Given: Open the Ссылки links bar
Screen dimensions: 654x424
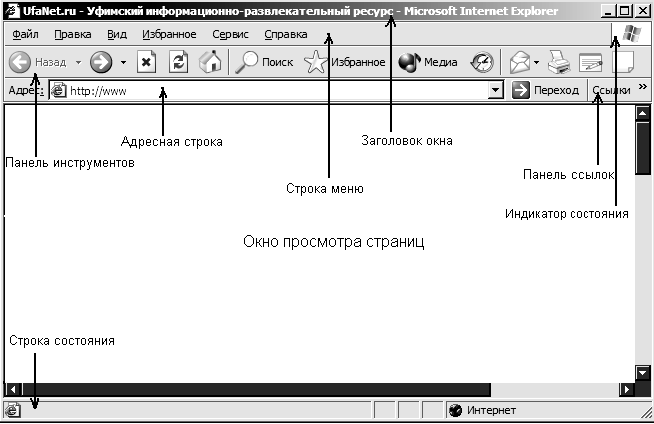Looking at the screenshot, I should pyautogui.click(x=611, y=90).
